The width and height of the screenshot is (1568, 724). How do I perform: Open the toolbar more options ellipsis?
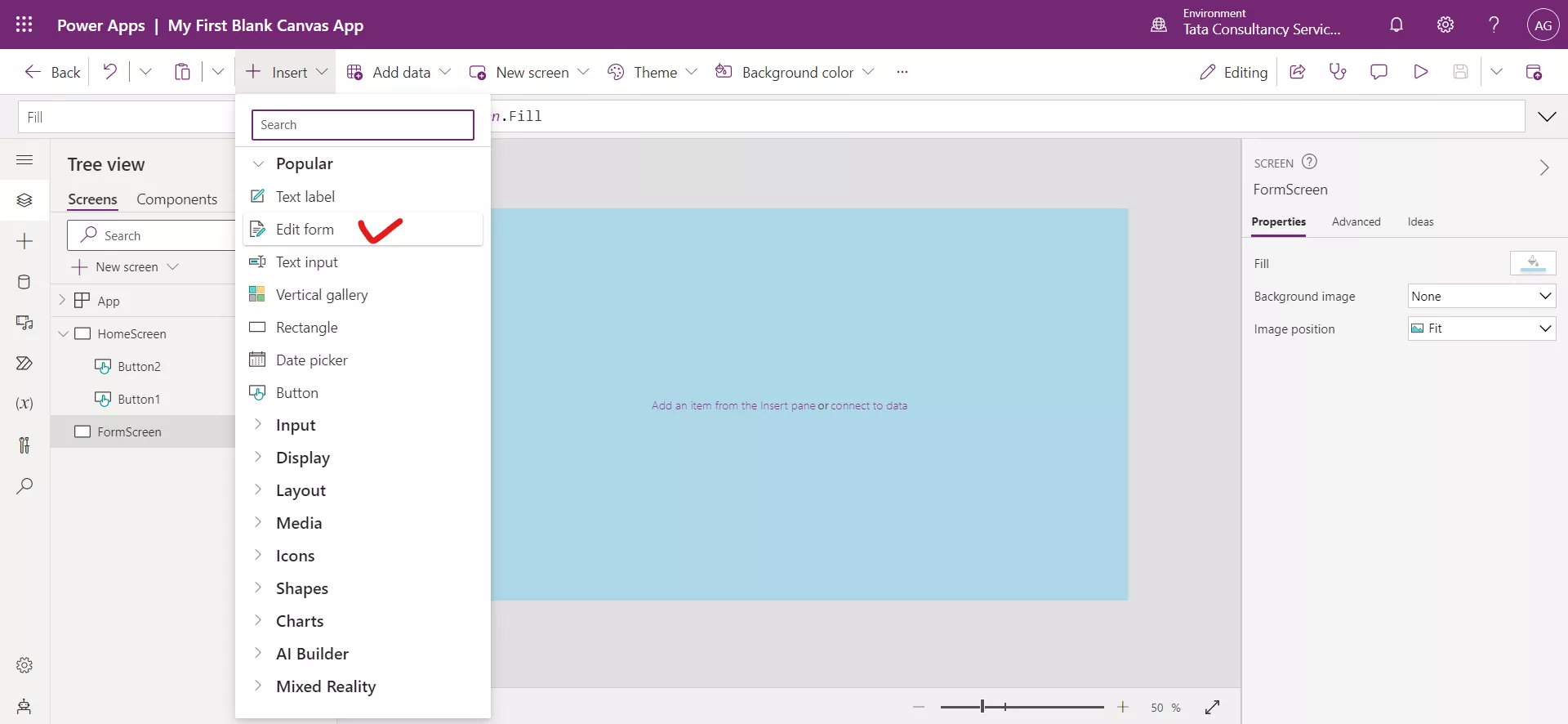point(902,72)
